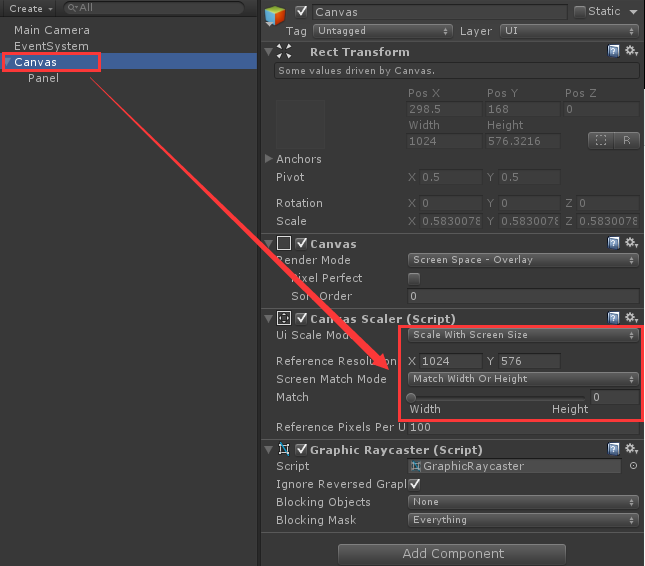Open Graphic Raycaster help icon

[613, 449]
